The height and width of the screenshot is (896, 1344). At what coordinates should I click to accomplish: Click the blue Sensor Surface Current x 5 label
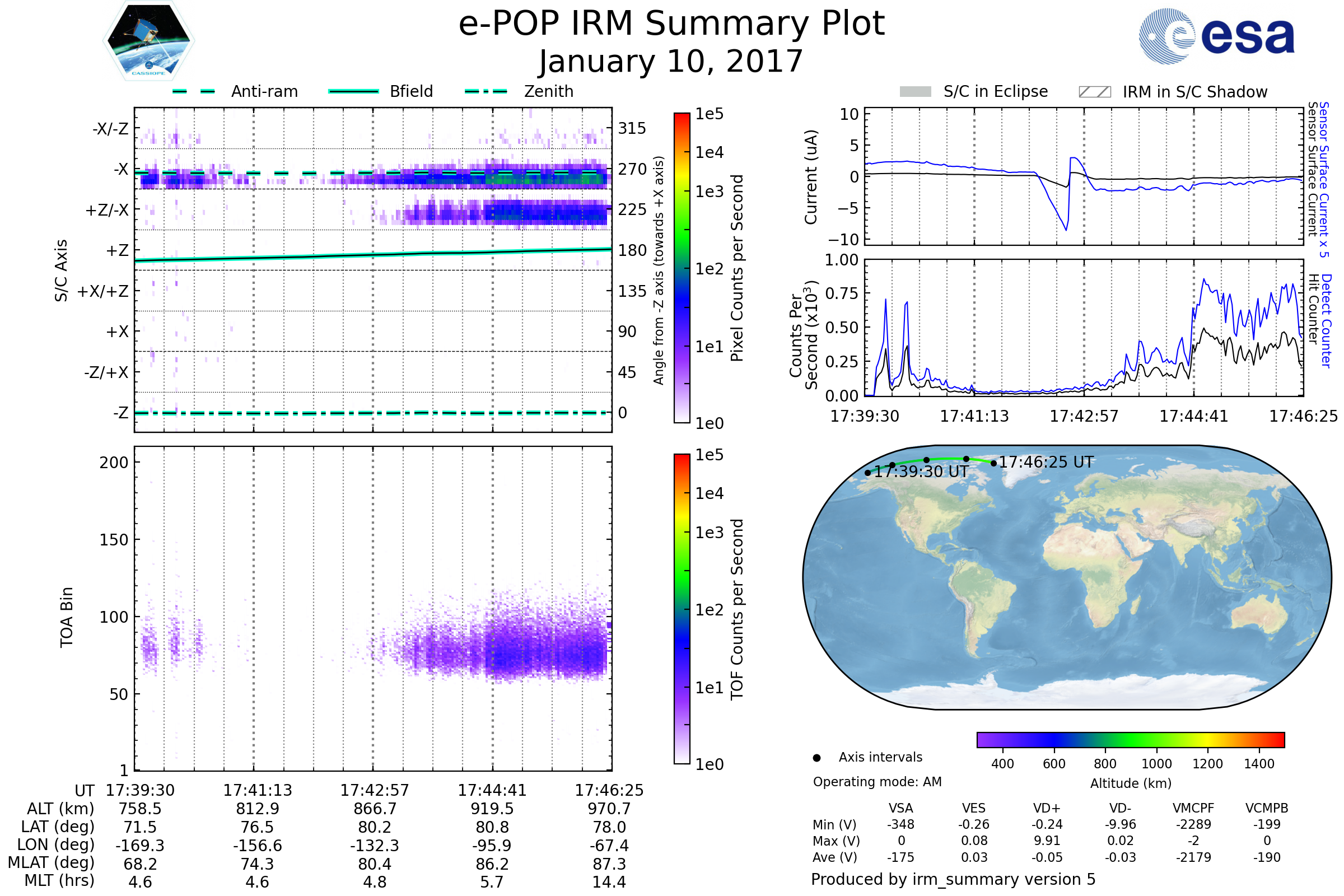click(x=1323, y=179)
